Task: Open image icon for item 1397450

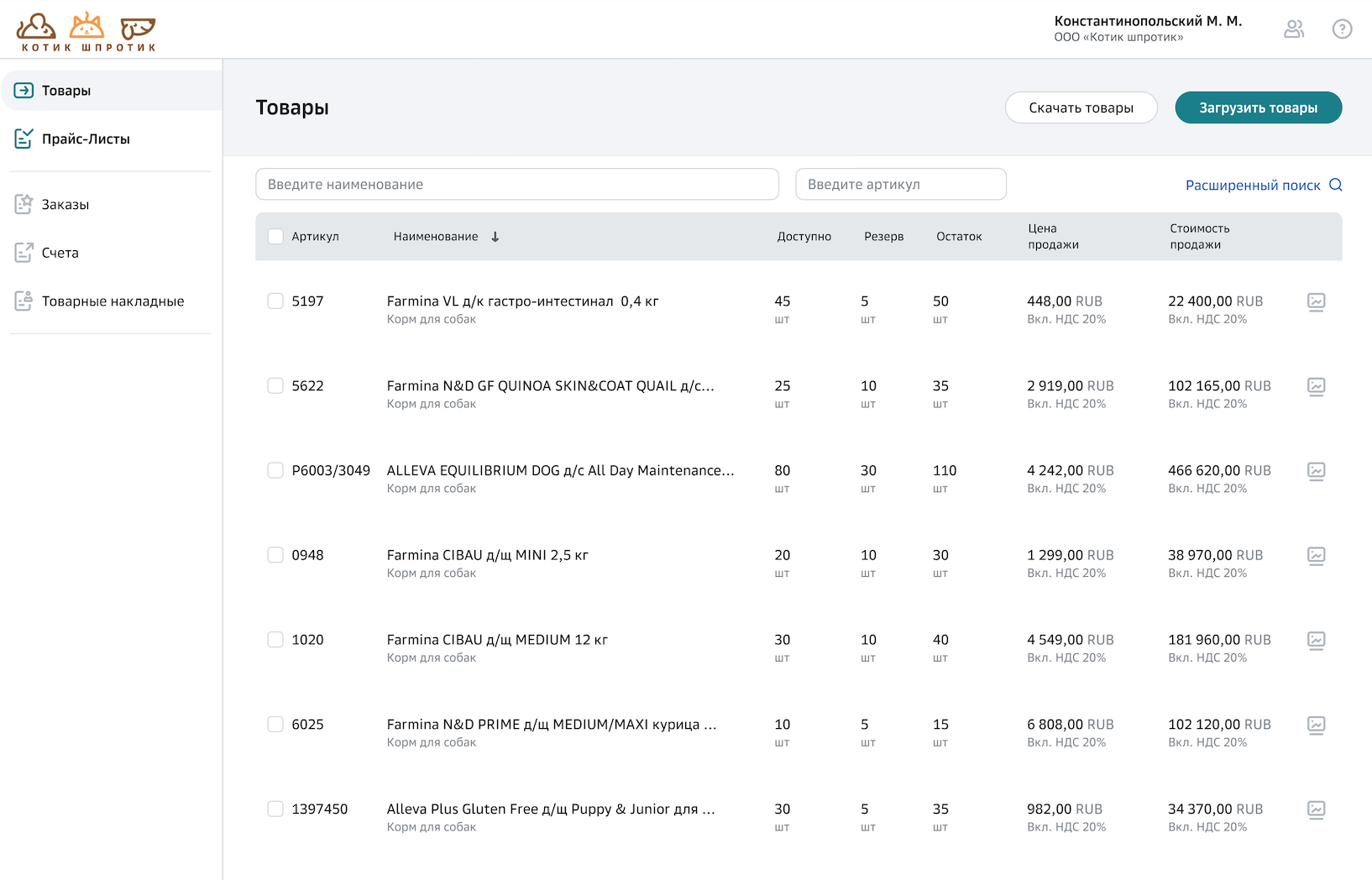Action: (1316, 810)
